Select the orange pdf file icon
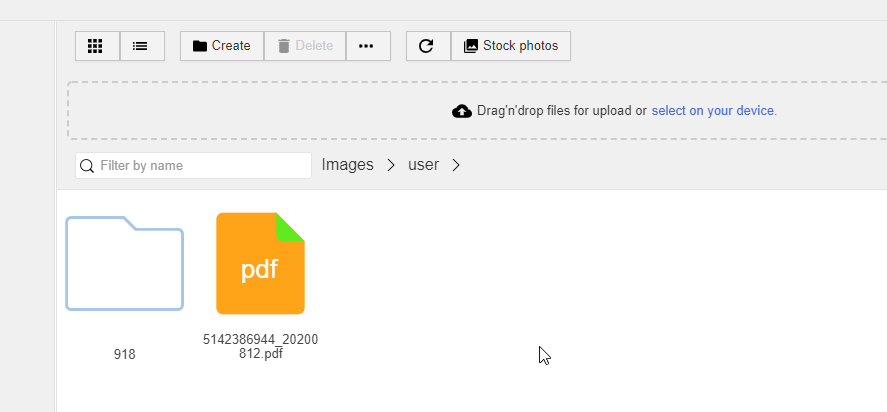 click(x=260, y=263)
